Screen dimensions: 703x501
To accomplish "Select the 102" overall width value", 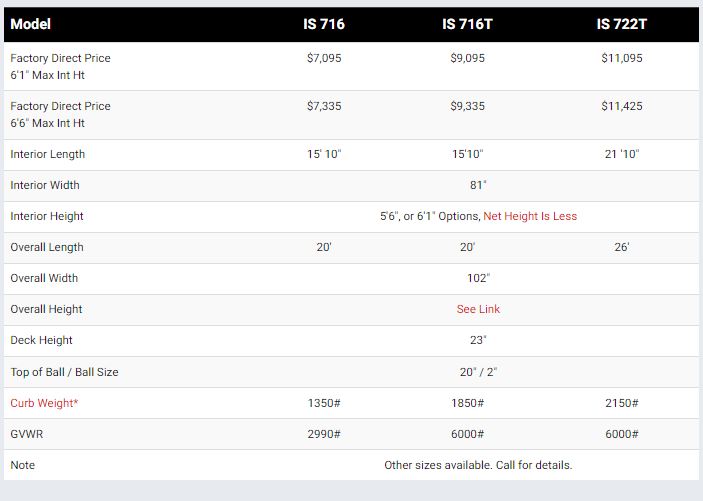I will [x=478, y=278].
